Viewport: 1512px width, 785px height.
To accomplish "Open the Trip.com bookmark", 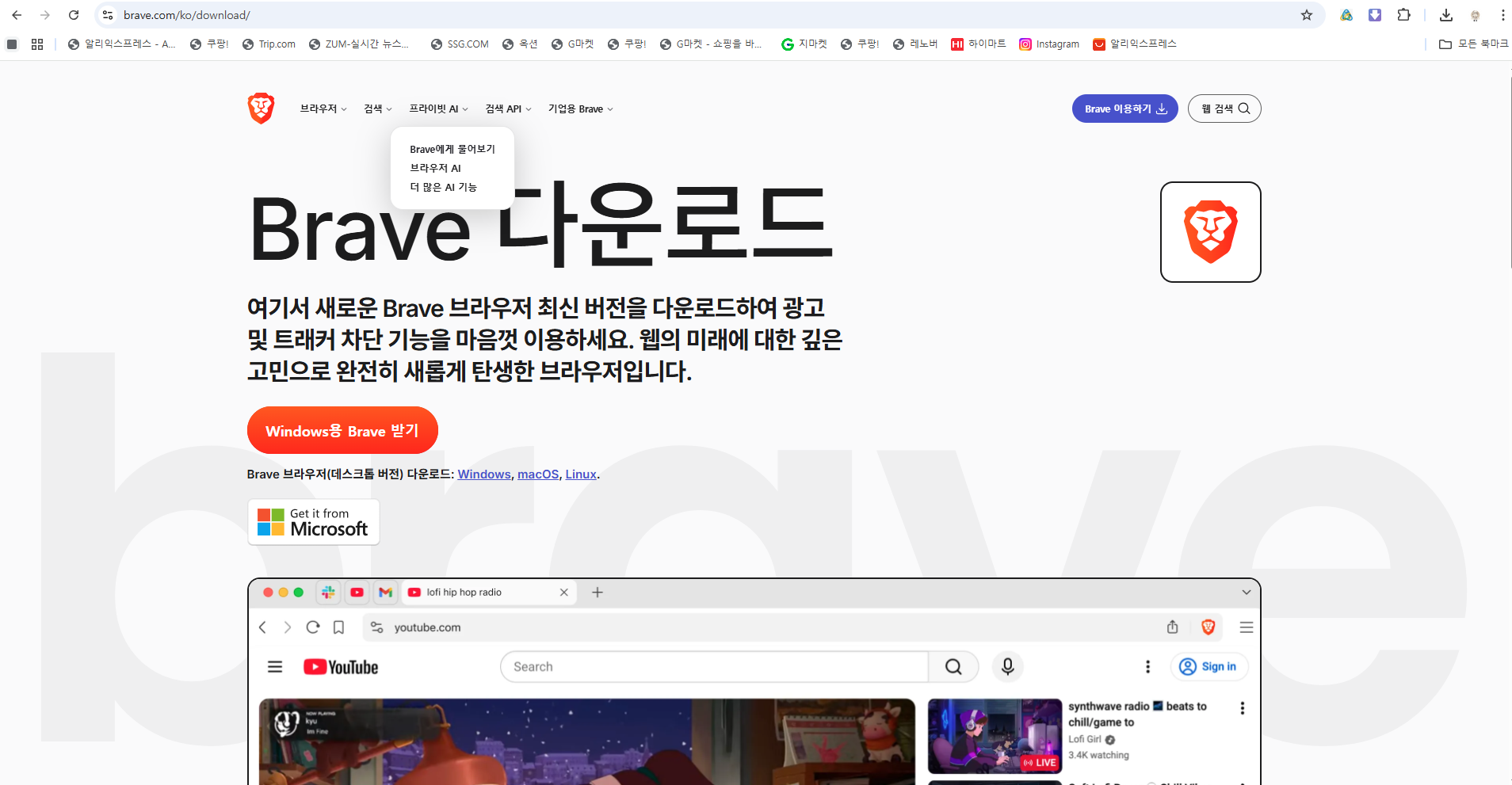I will [269, 44].
